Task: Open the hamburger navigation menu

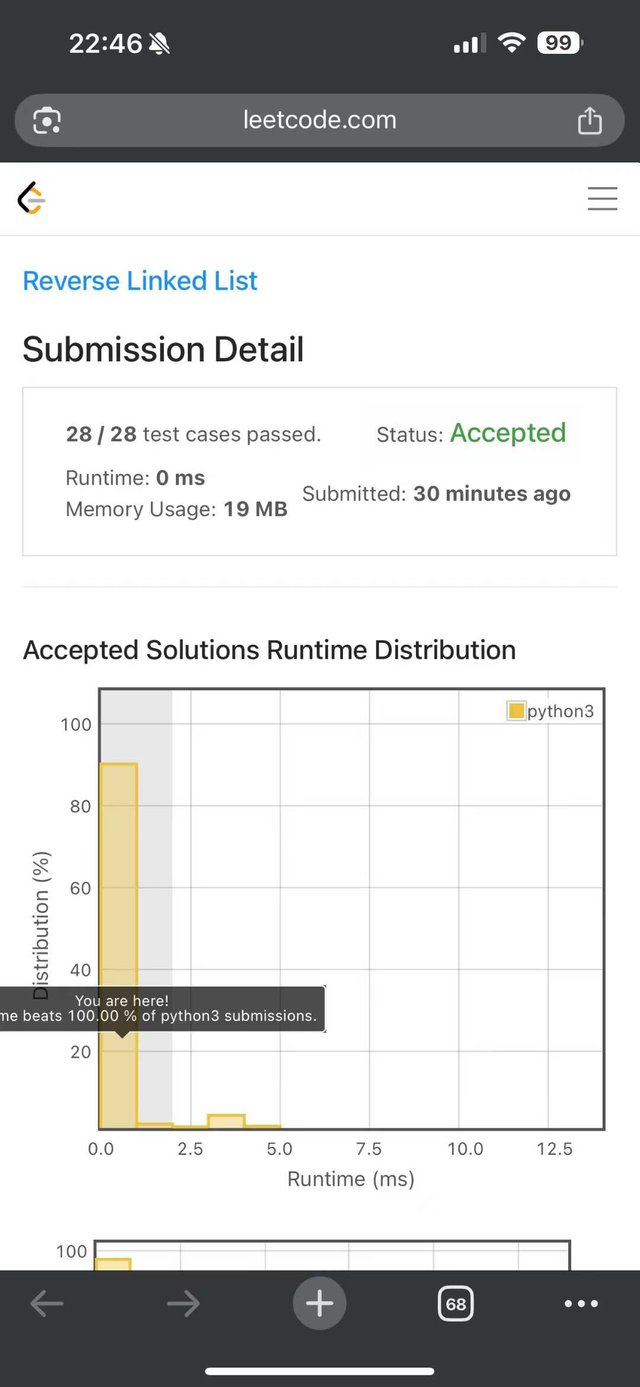Action: 602,199
